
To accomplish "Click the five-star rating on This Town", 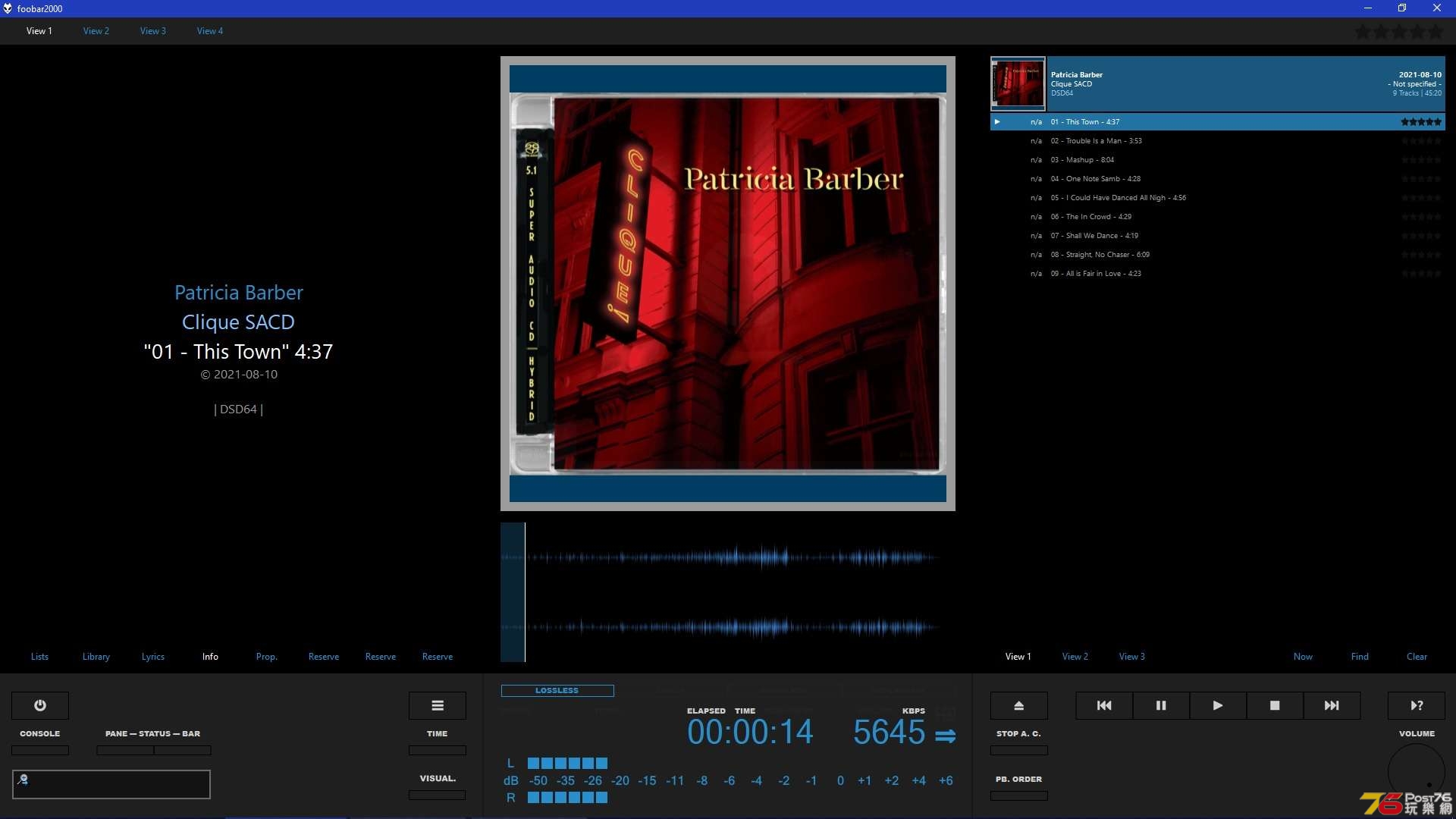I will (1421, 121).
